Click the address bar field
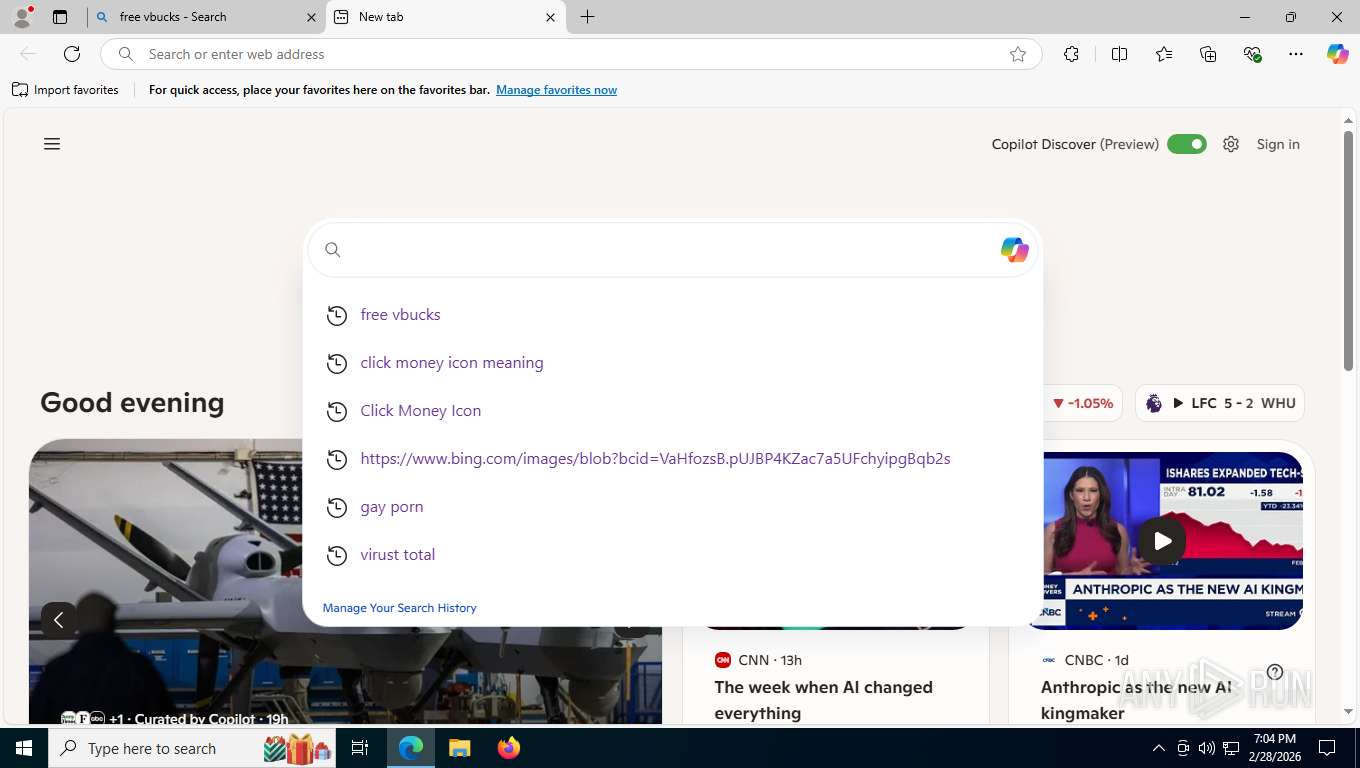The image size is (1360, 768). point(570,54)
